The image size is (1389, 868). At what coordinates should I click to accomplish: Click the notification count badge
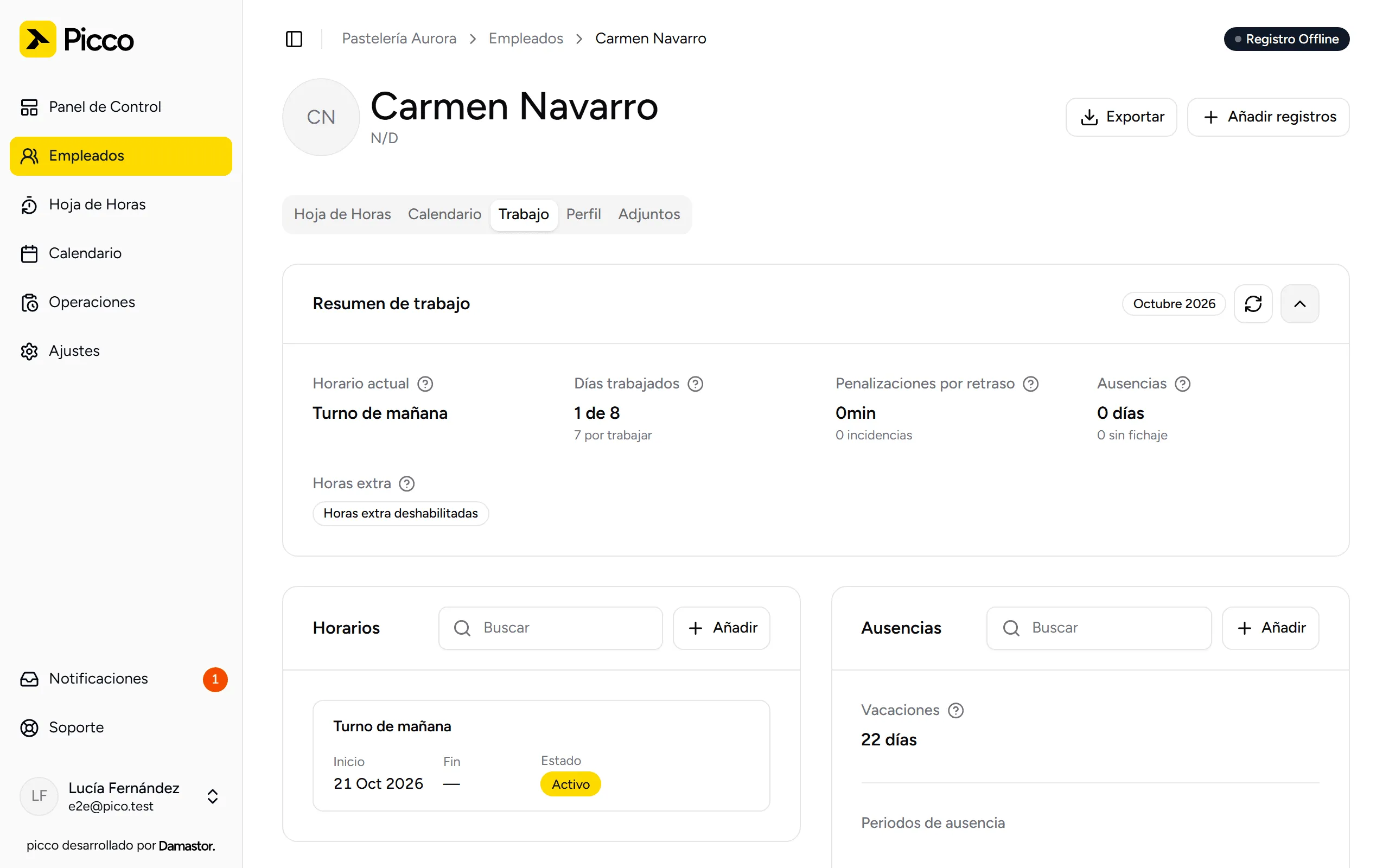coord(215,679)
